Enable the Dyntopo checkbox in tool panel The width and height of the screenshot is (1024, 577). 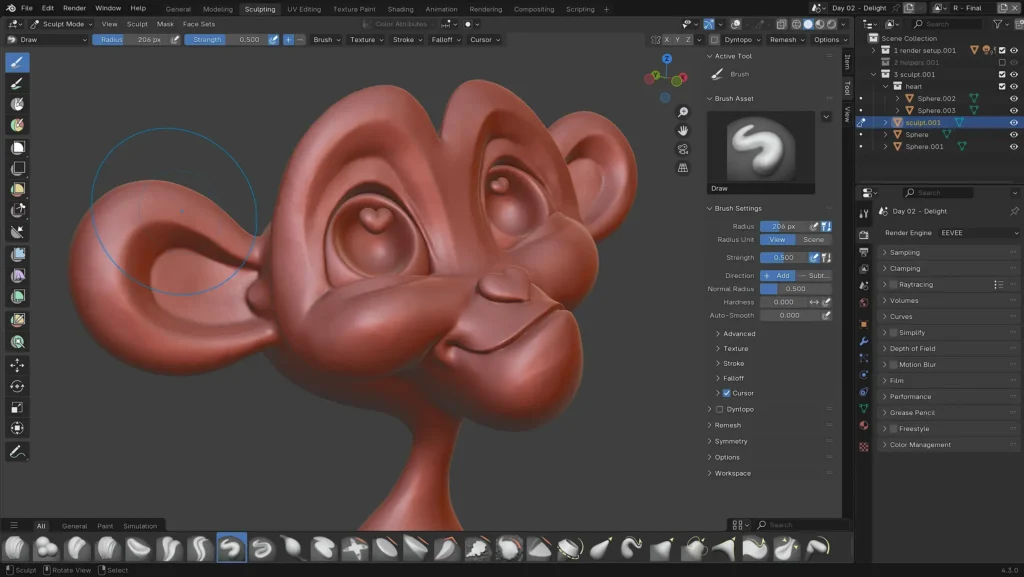click(720, 409)
